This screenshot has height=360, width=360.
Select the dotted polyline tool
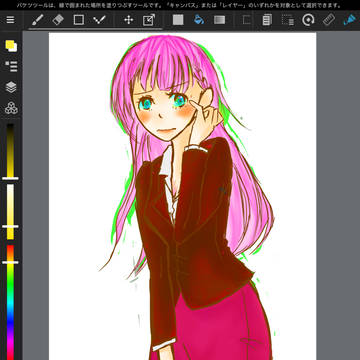coord(99,20)
